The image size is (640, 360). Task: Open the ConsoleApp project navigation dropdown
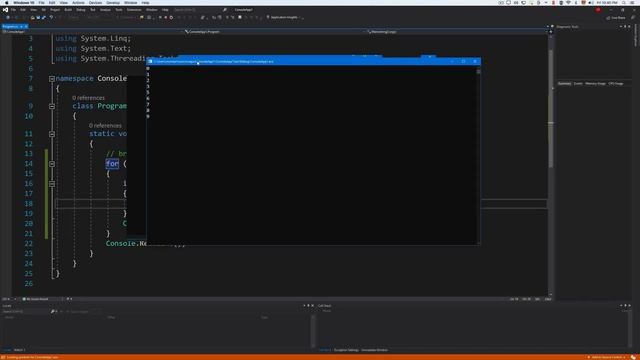click(x=91, y=31)
